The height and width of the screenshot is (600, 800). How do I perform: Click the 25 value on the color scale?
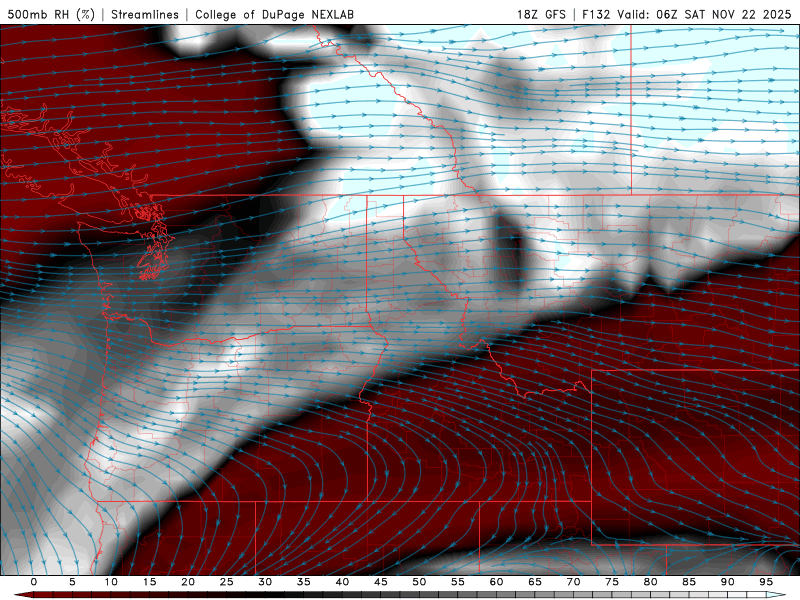227,582
